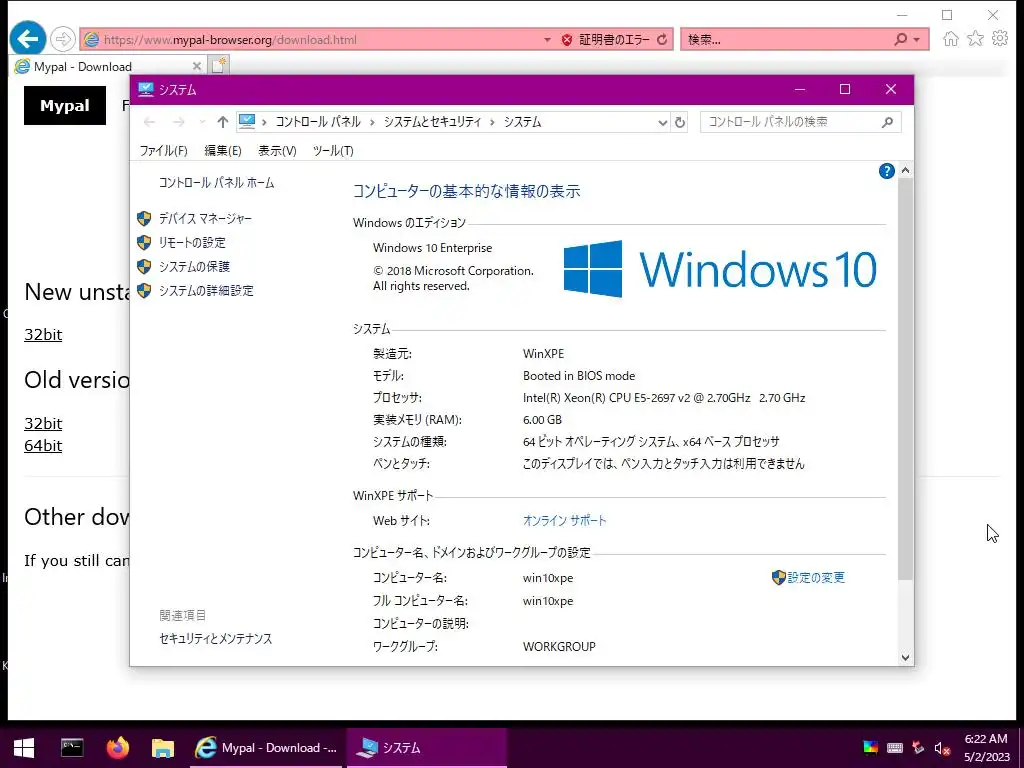This screenshot has width=1024, height=768.
Task: Click scrollbar down arrow in System window
Action: [x=905, y=658]
